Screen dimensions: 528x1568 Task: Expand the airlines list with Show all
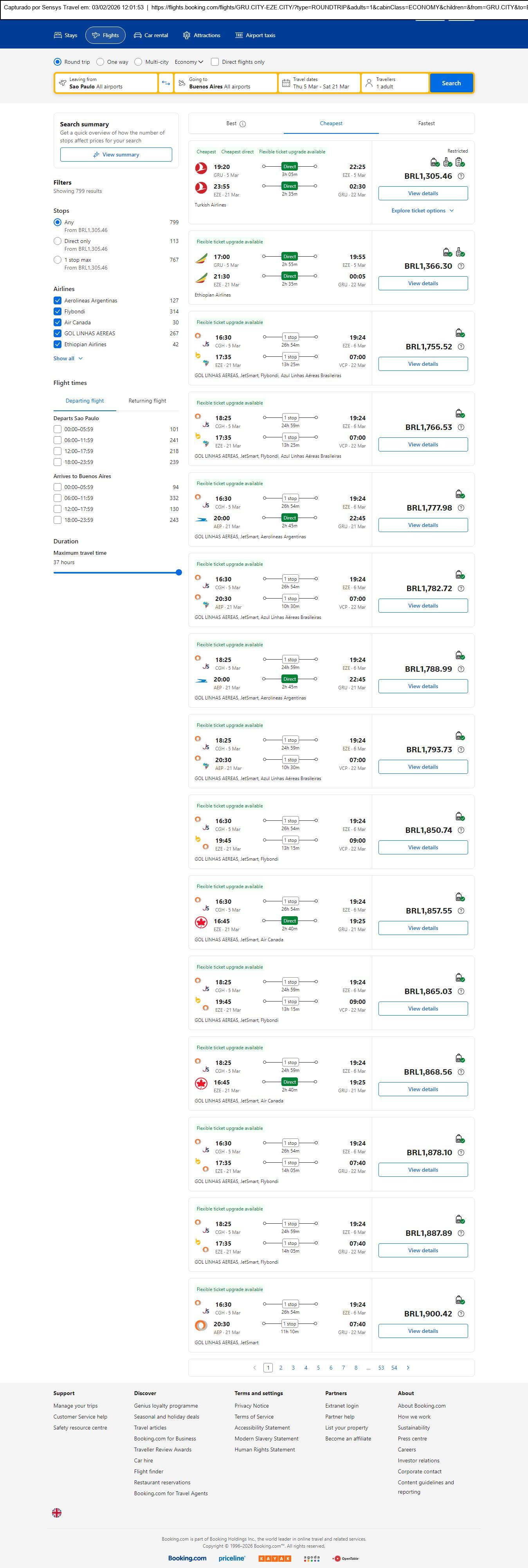click(x=68, y=358)
